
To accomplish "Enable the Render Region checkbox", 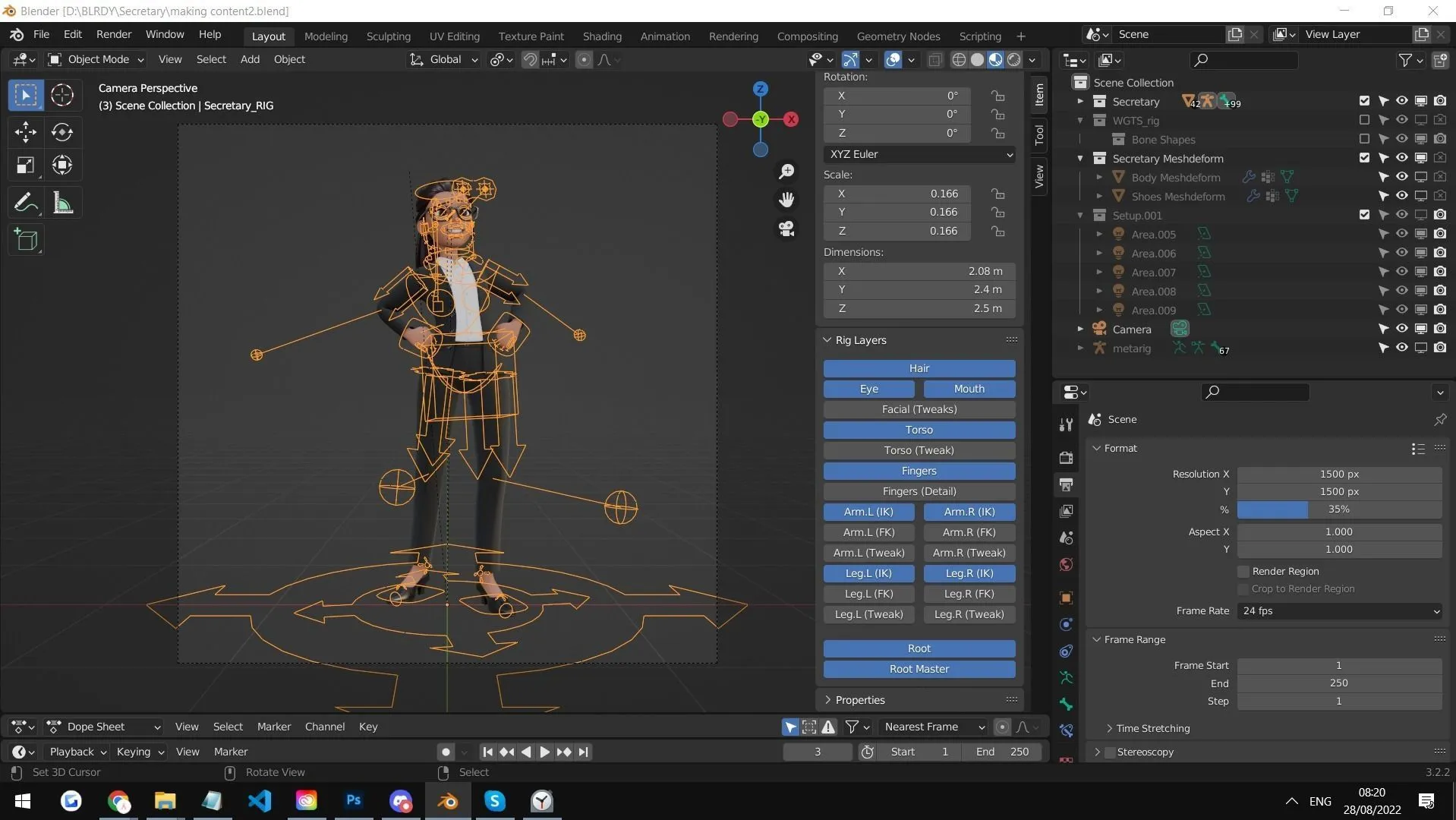I will pos(1243,571).
